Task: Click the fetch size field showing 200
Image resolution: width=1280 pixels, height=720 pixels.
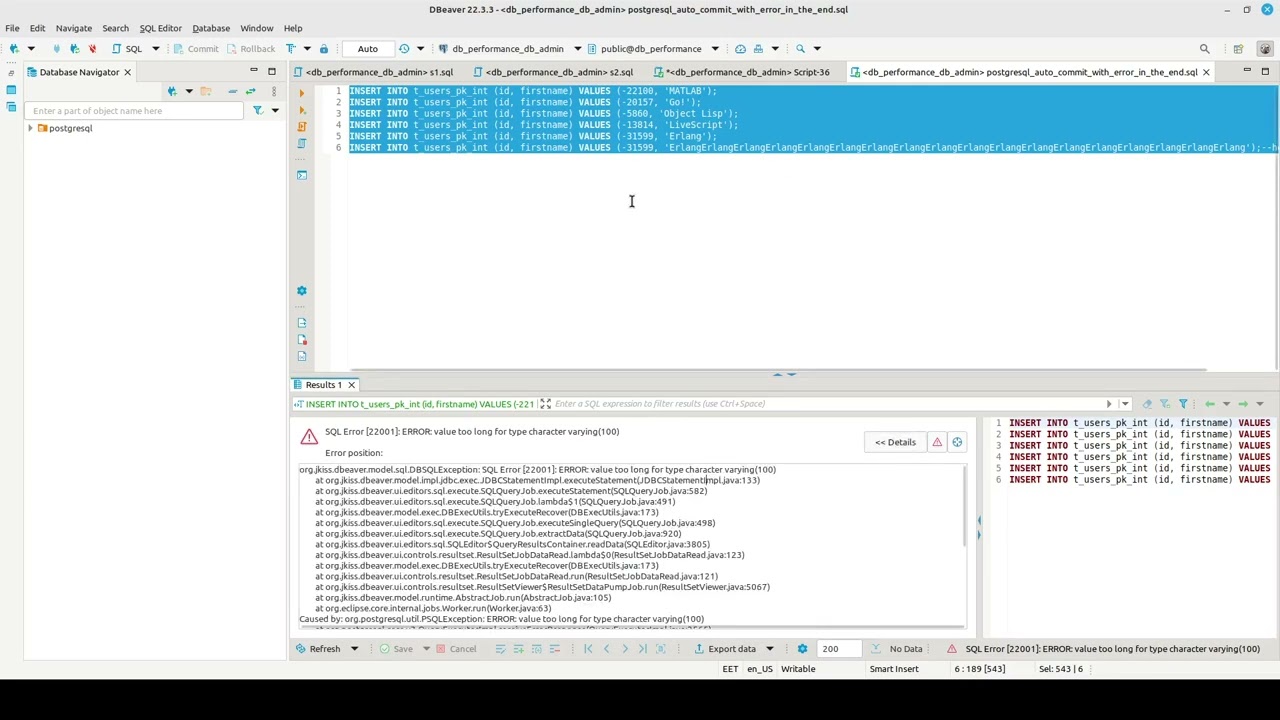Action: pos(840,649)
